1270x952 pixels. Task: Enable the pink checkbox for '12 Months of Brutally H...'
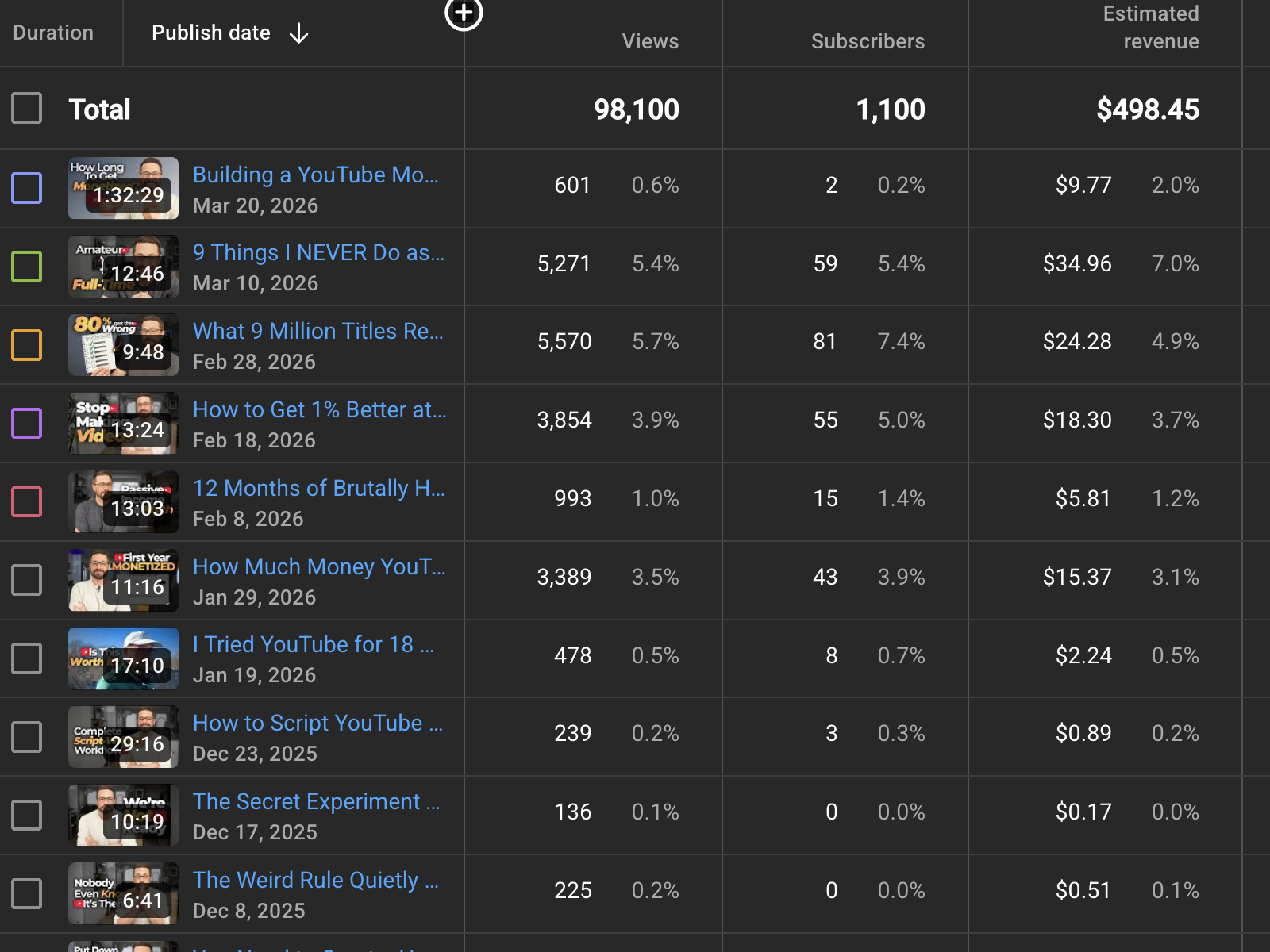coord(26,501)
